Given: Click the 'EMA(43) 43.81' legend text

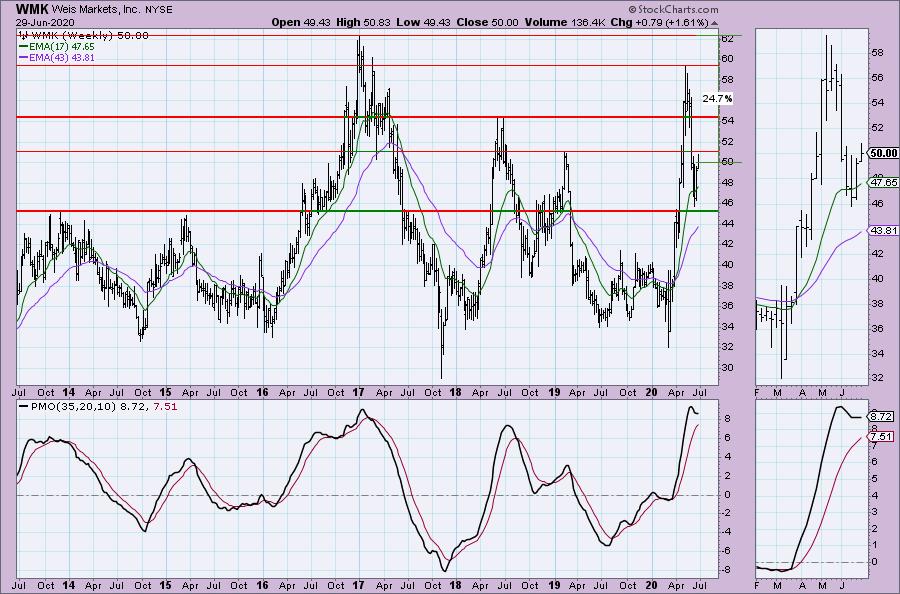Looking at the screenshot, I should [61, 57].
